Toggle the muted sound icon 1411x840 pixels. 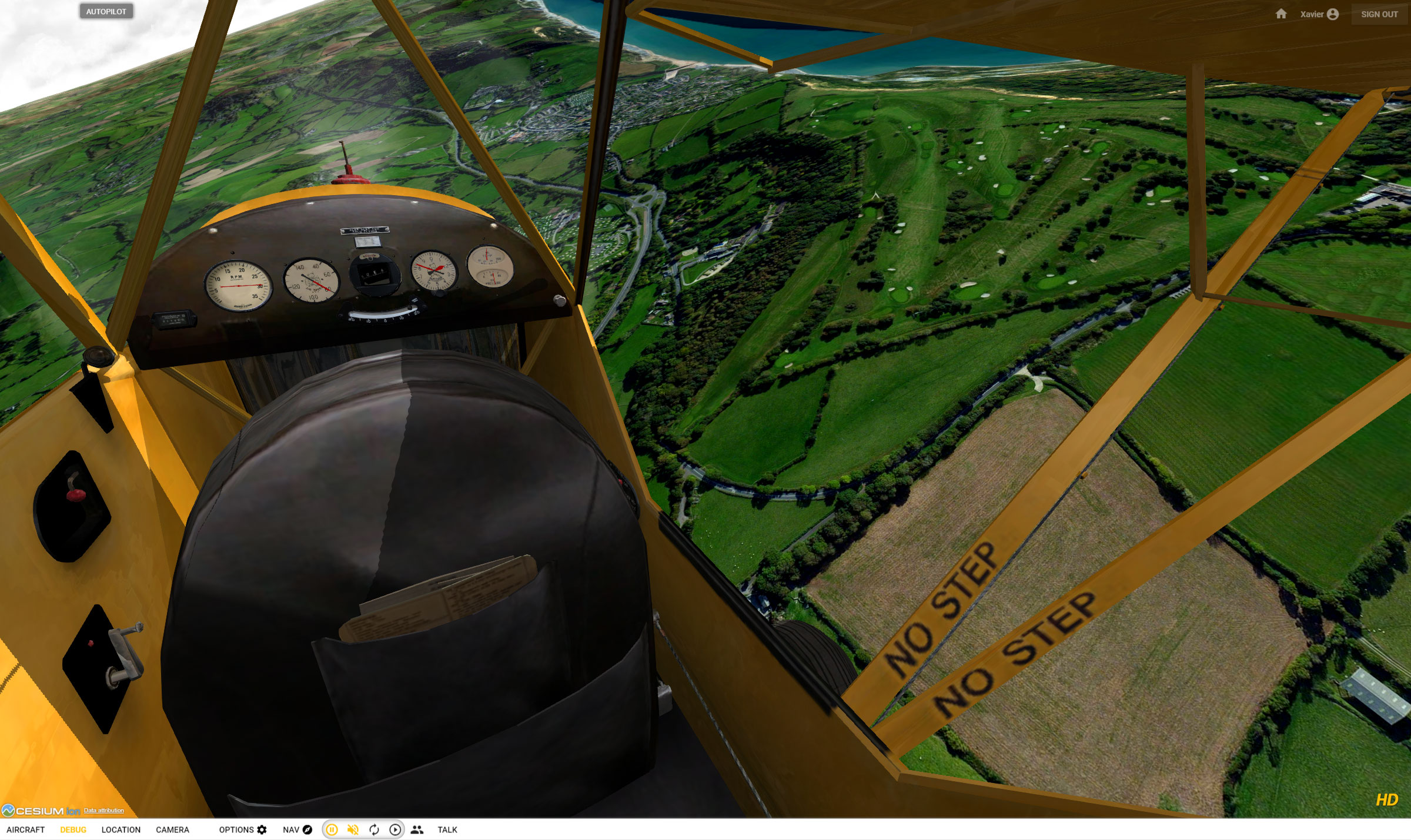353,829
